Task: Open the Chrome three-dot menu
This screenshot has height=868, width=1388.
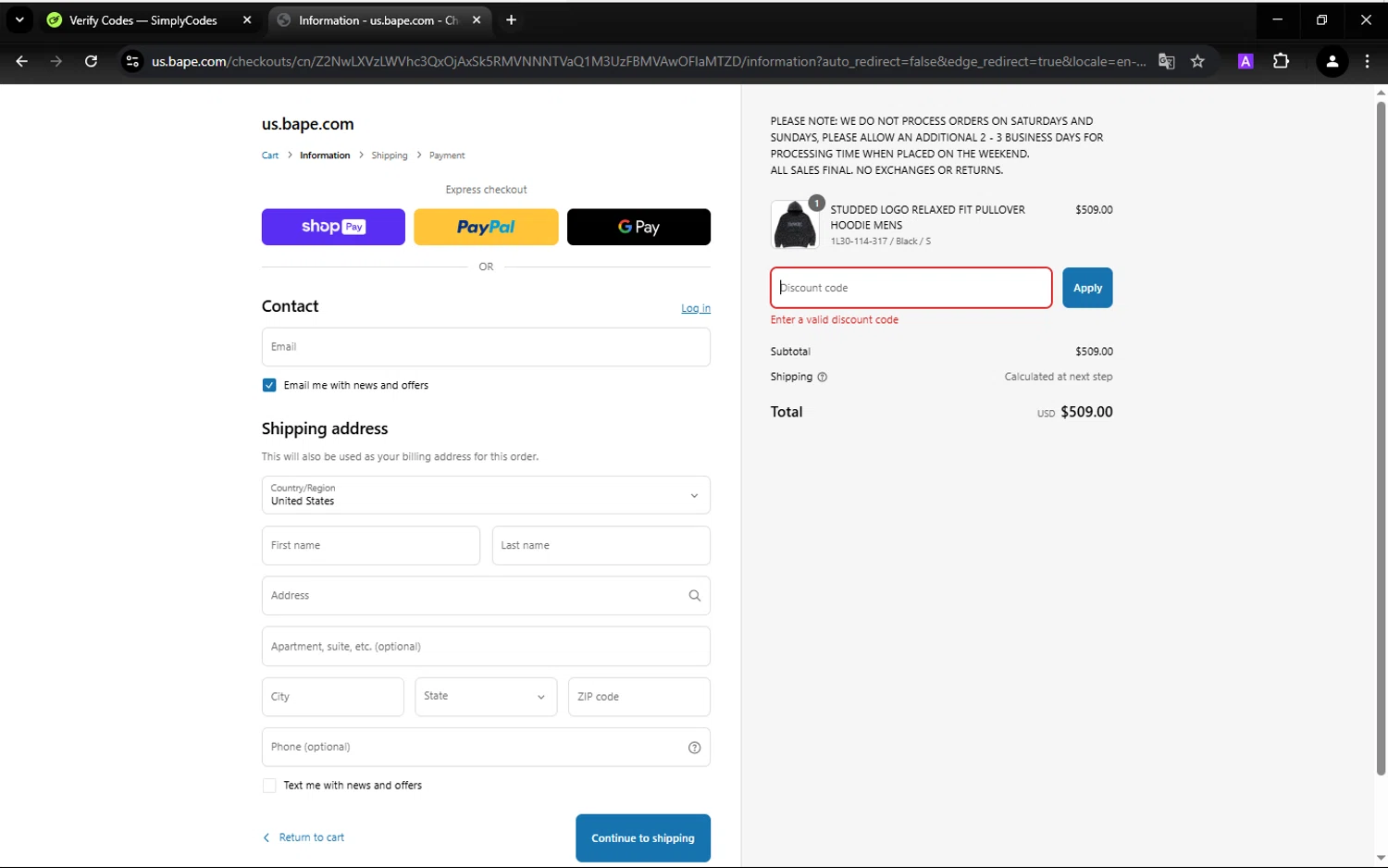Action: coord(1367,61)
